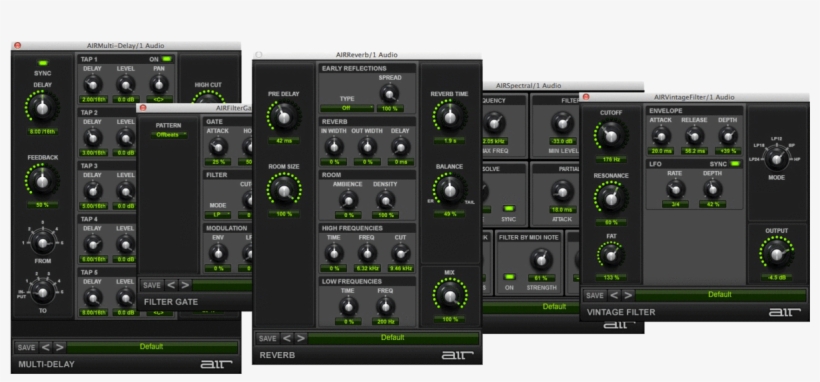Go to previous preset in Vintage Filter window
This screenshot has width=820, height=382.
click(614, 295)
